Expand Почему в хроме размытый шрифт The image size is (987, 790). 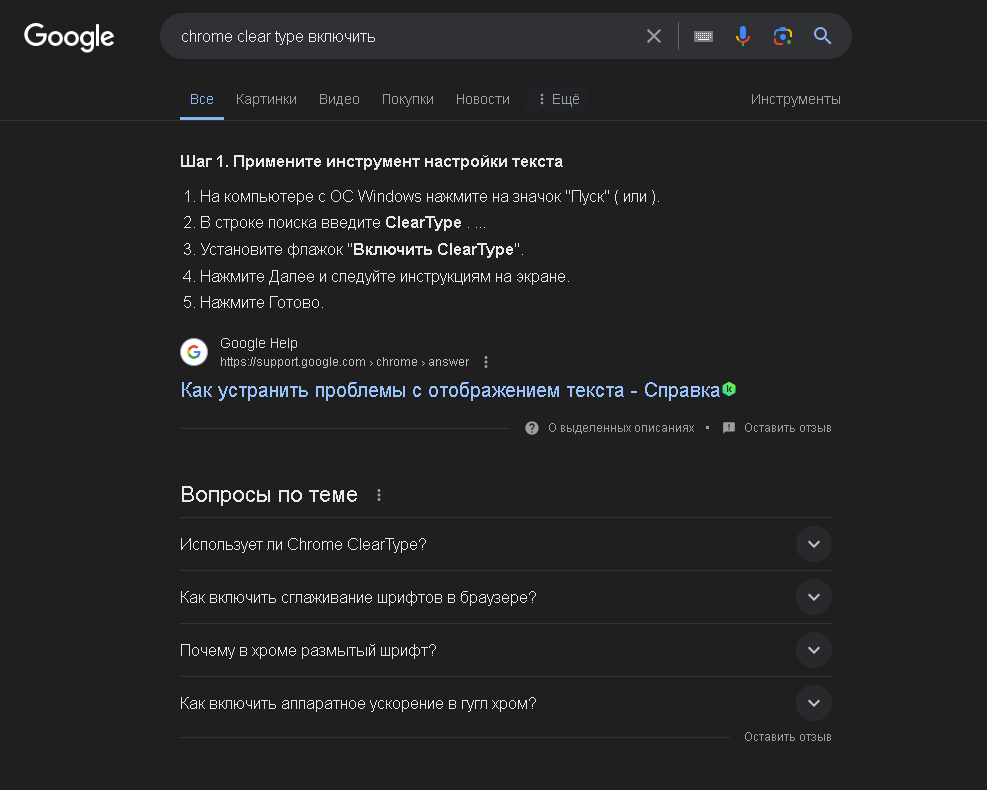813,650
